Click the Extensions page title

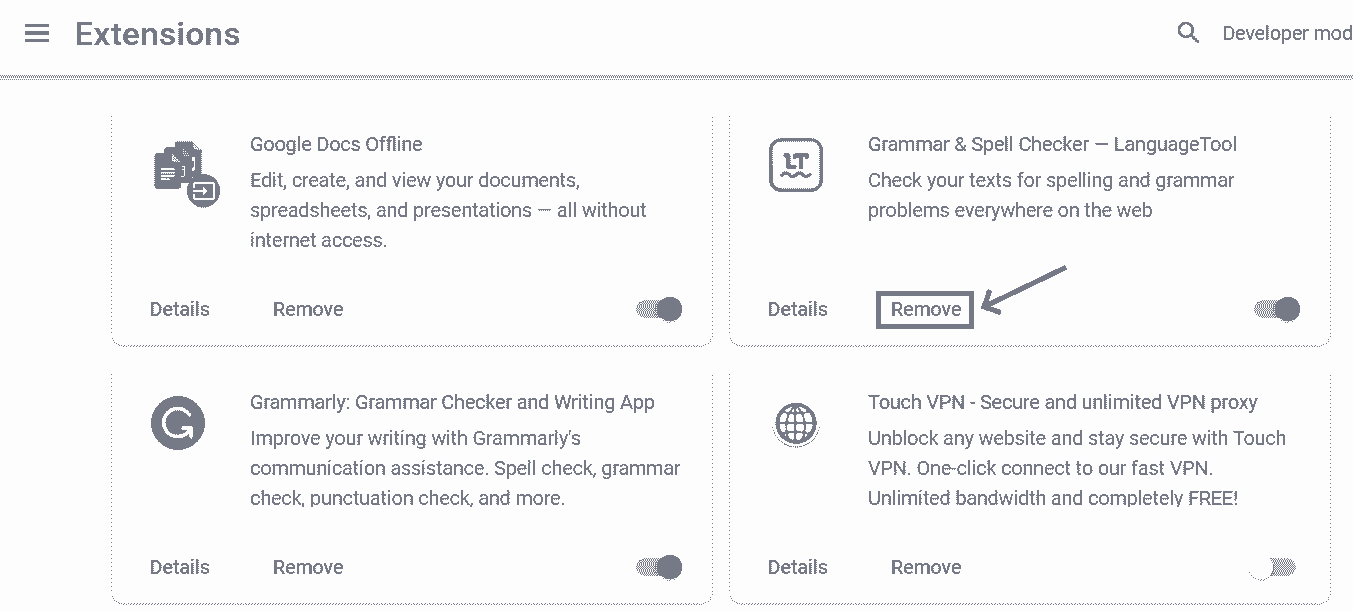[x=158, y=34]
